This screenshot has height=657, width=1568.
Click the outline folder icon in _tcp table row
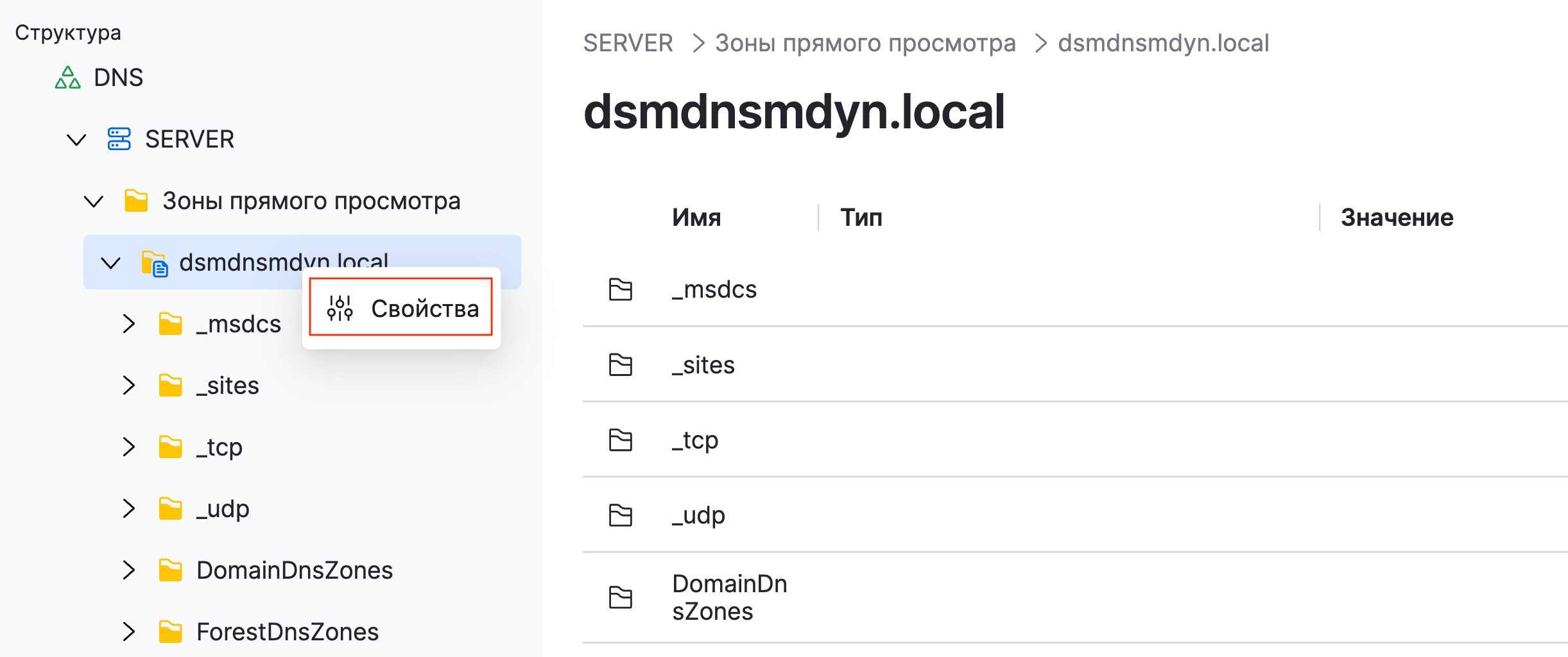621,440
